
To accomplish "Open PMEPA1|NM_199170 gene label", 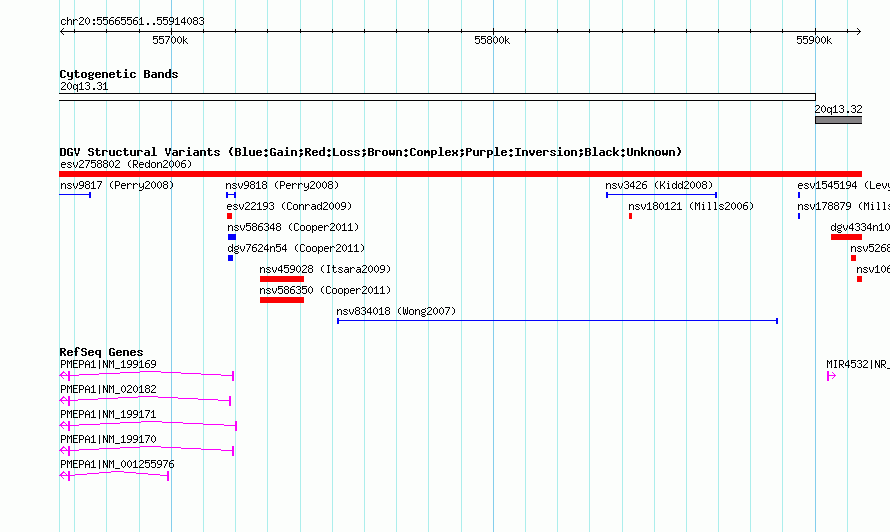I will click(108, 439).
